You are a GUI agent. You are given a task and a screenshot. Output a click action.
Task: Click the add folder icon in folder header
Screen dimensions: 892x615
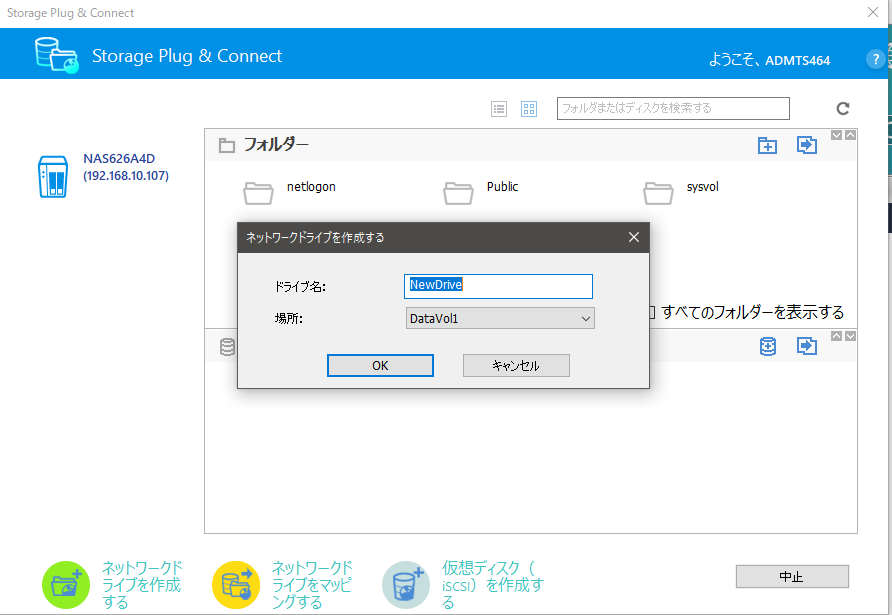(767, 145)
